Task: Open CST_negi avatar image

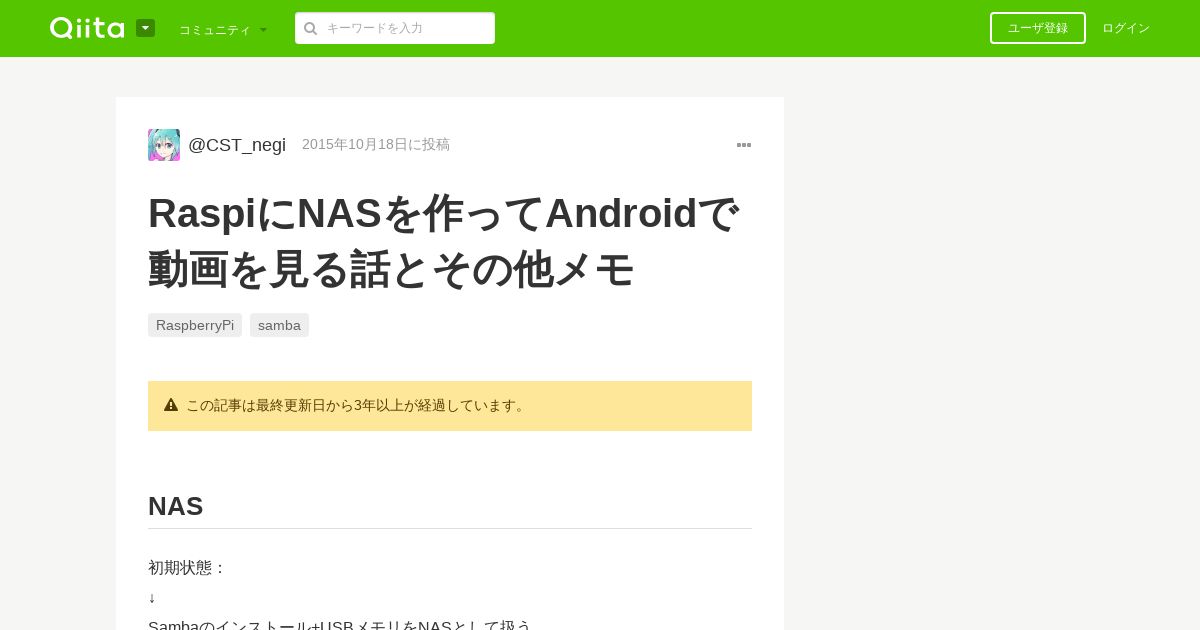Action: (164, 145)
